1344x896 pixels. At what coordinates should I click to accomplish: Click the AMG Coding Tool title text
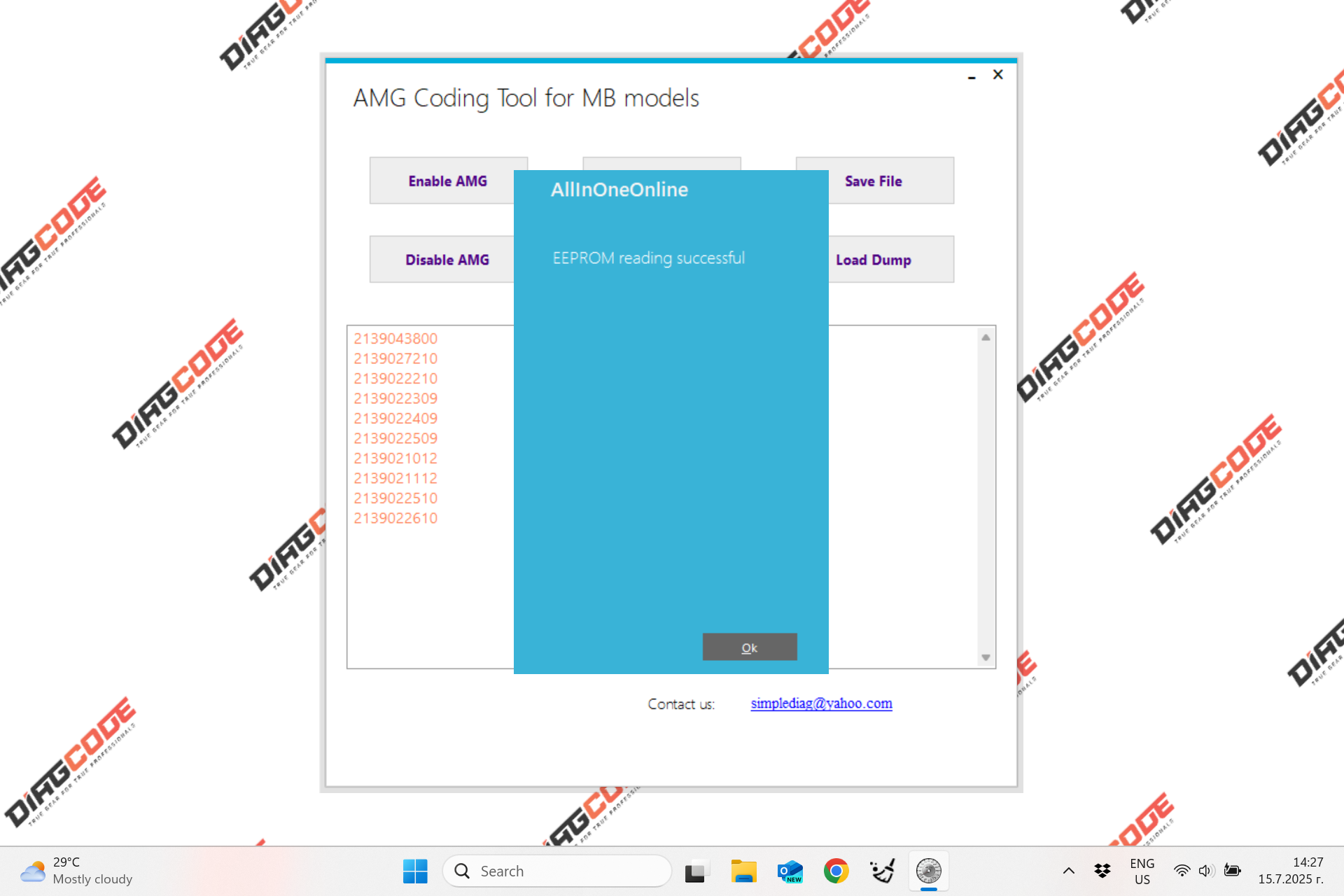pos(526,99)
